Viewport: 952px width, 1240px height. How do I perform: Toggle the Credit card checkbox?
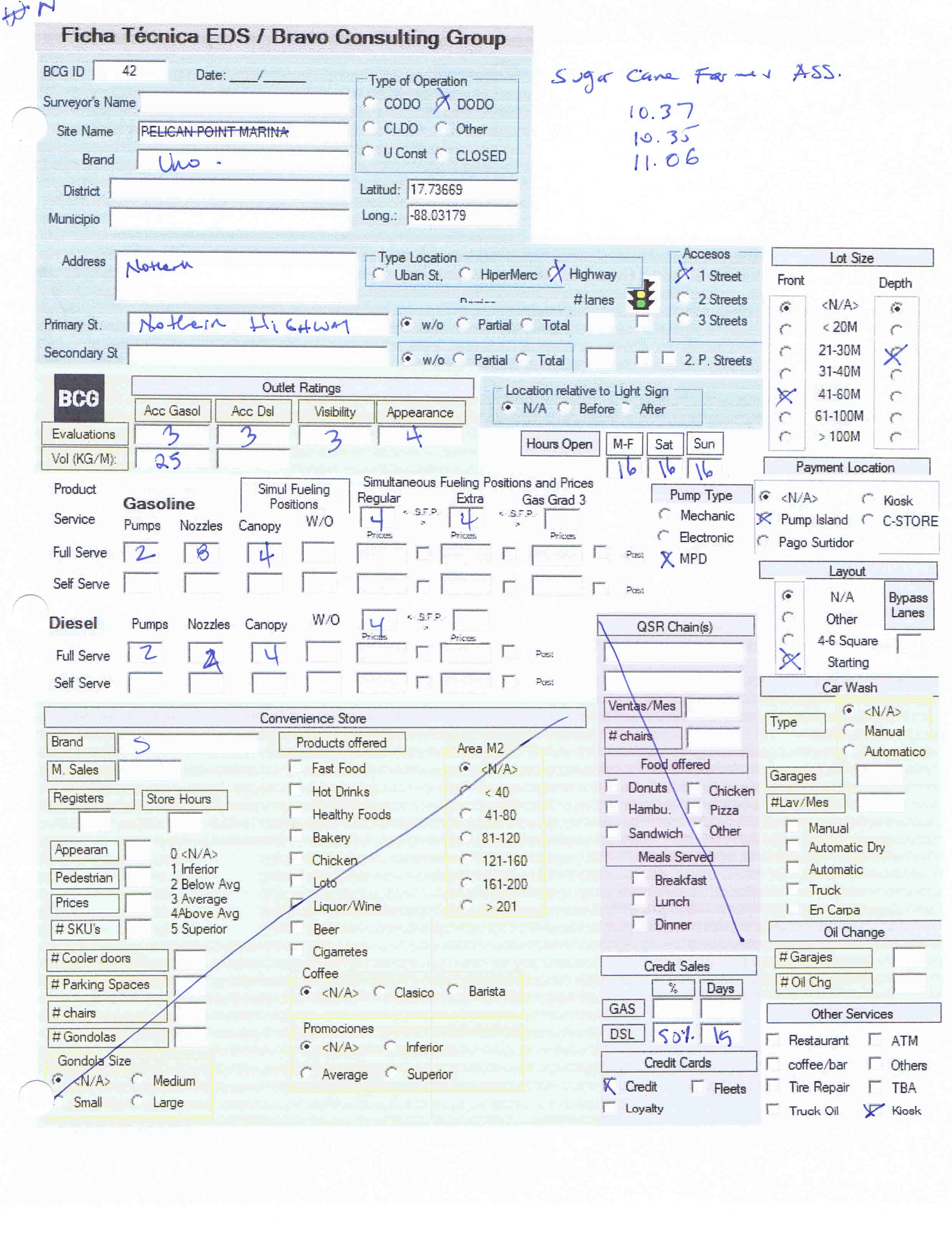coord(610,1086)
